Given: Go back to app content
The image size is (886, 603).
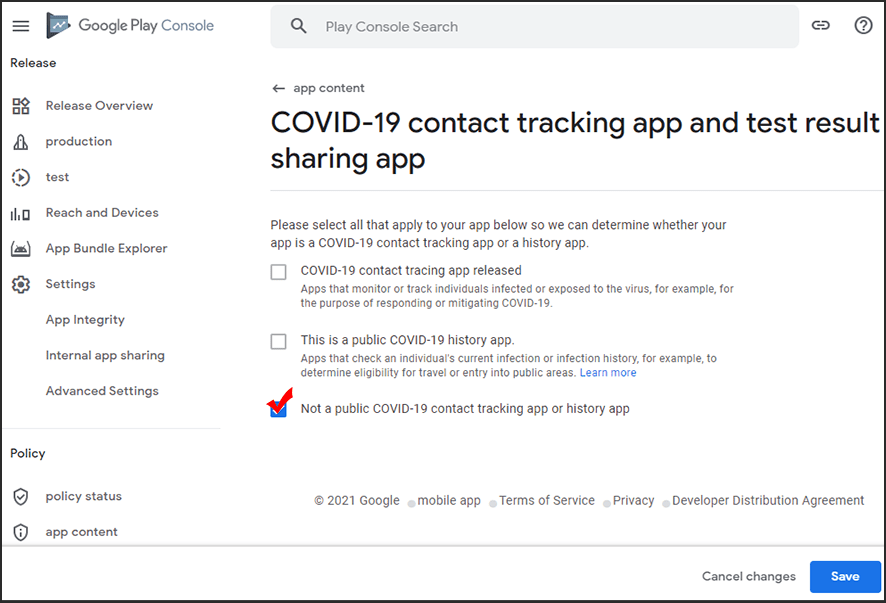Looking at the screenshot, I should point(319,88).
